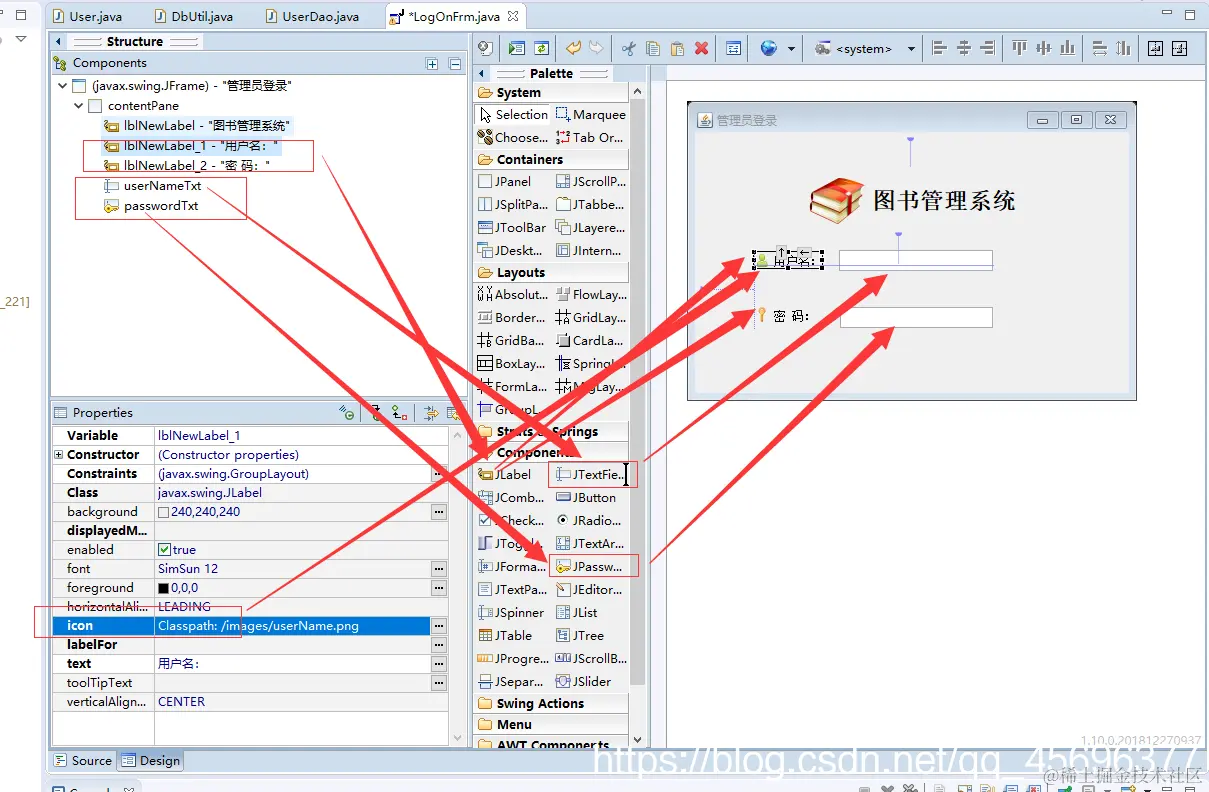Select the JSpinner palette component
Screen dimensions: 1209x792
click(512, 612)
